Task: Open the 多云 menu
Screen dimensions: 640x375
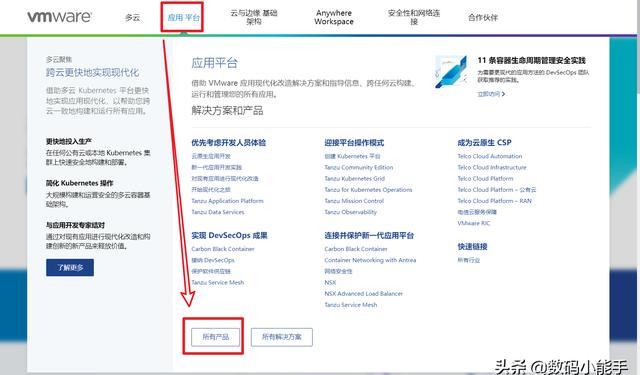Action: tap(133, 17)
